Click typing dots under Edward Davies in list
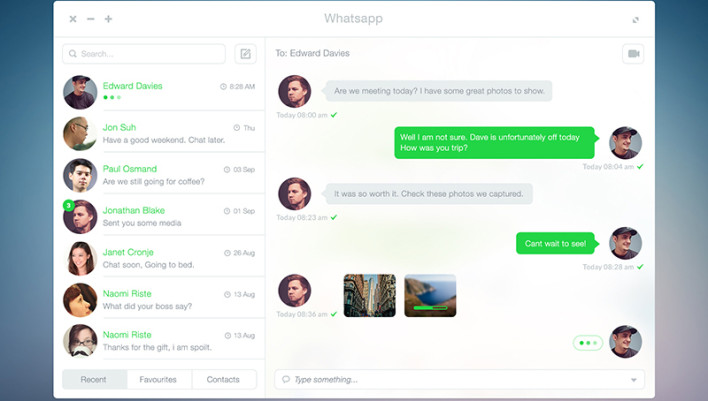 coord(112,98)
